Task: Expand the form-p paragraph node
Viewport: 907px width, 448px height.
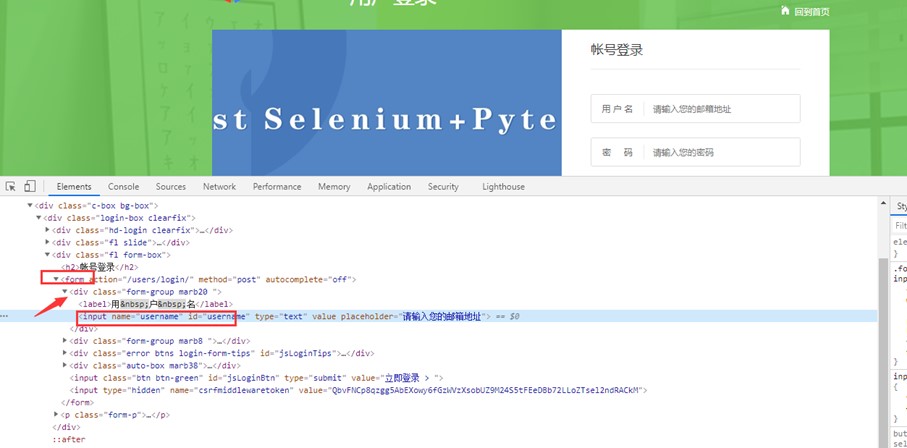Action: (56, 414)
